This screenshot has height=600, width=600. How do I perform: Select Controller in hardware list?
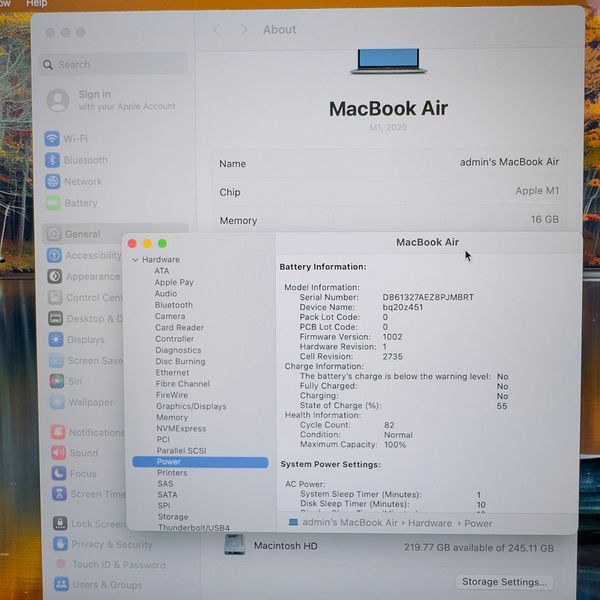coord(174,339)
